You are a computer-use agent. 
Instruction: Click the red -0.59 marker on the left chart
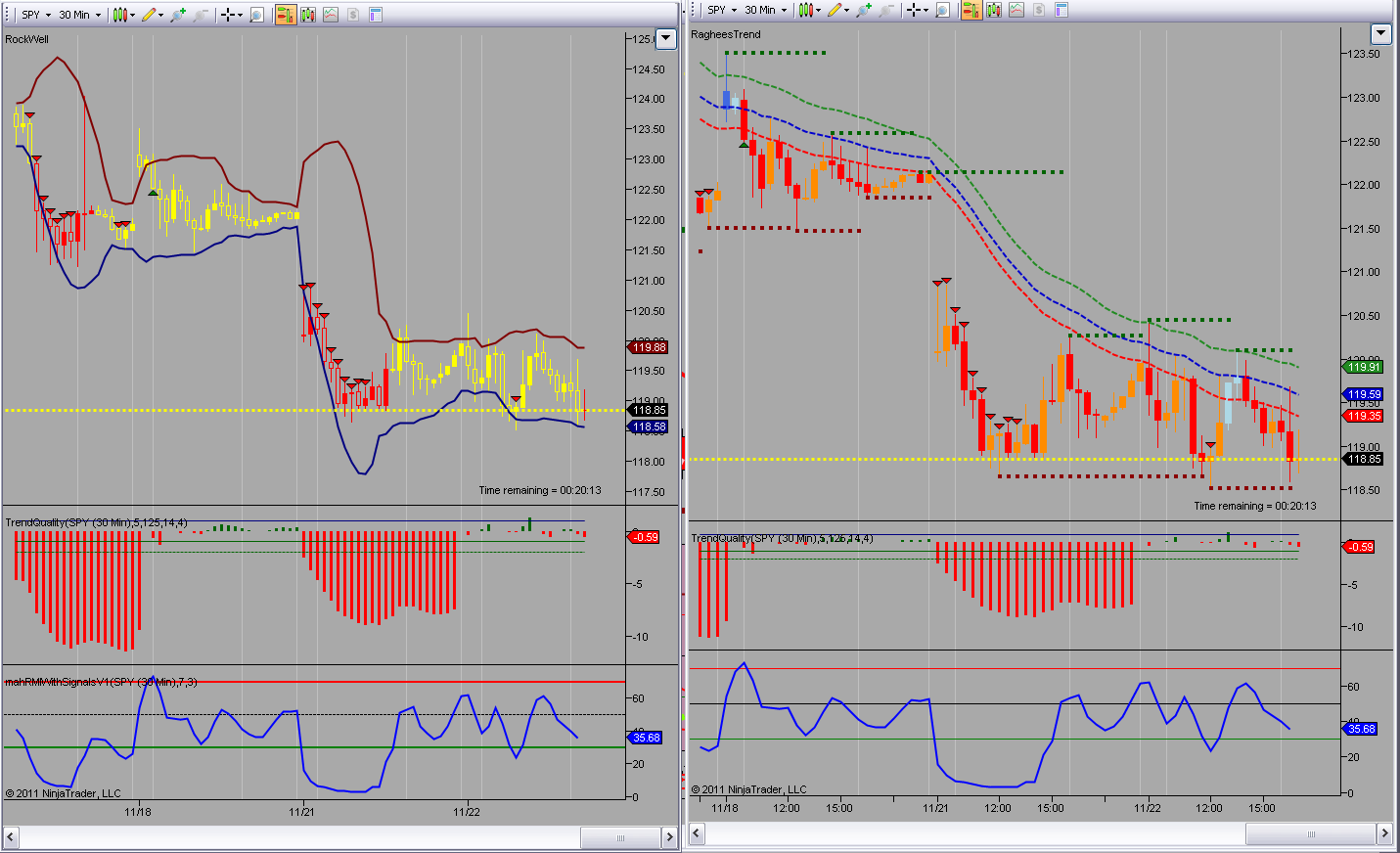(x=644, y=537)
